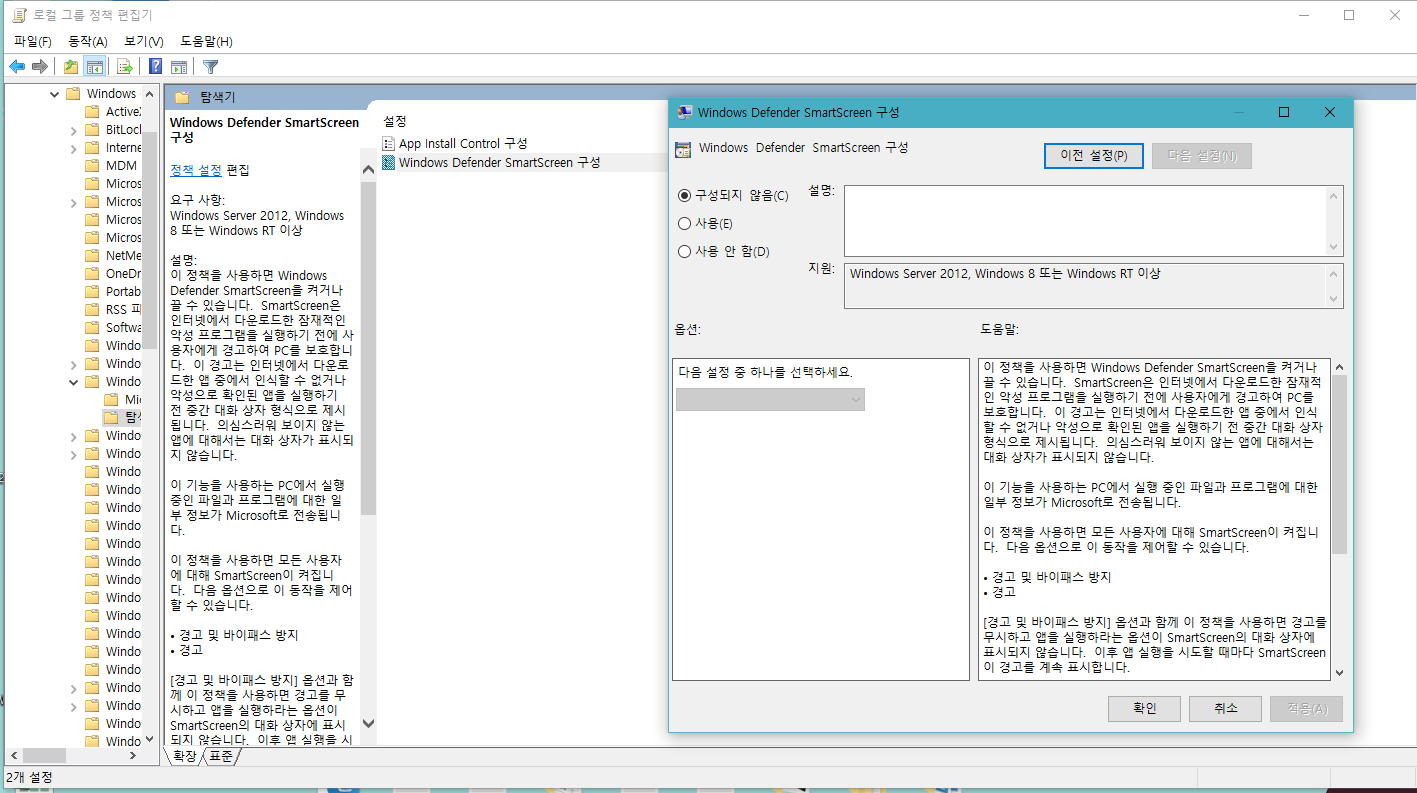The image size is (1417, 793).
Task: Click the App Install Control policy icon
Action: tap(389, 144)
